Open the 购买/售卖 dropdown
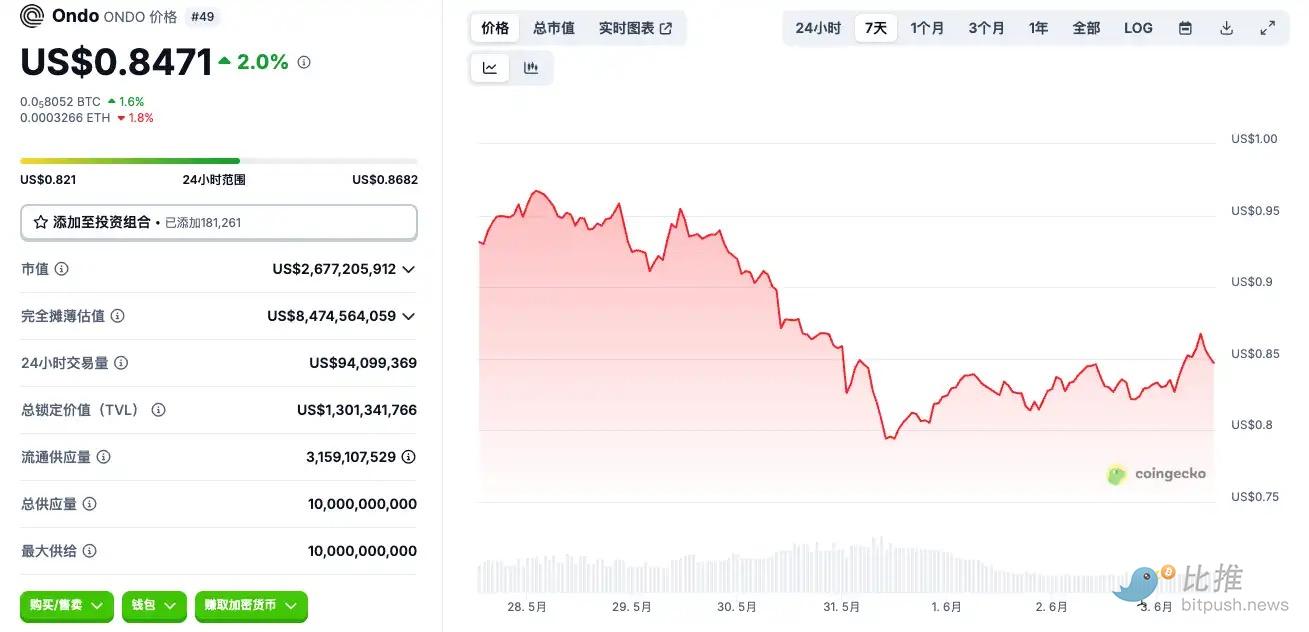 67,605
